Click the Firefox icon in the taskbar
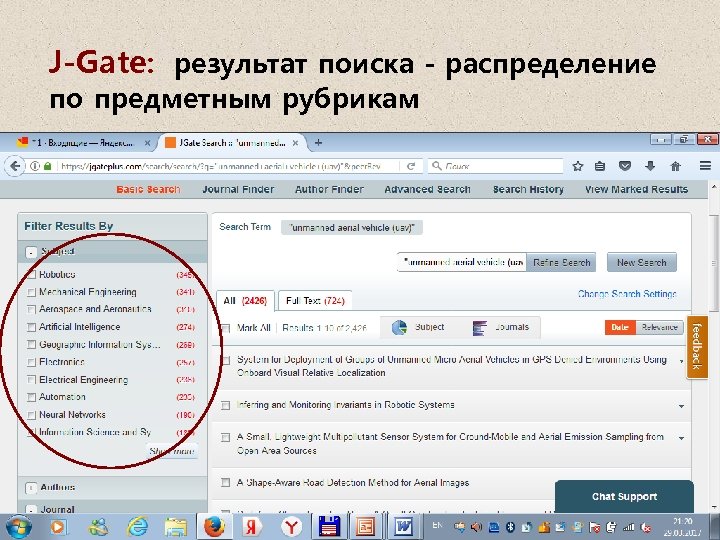 pos(214,527)
